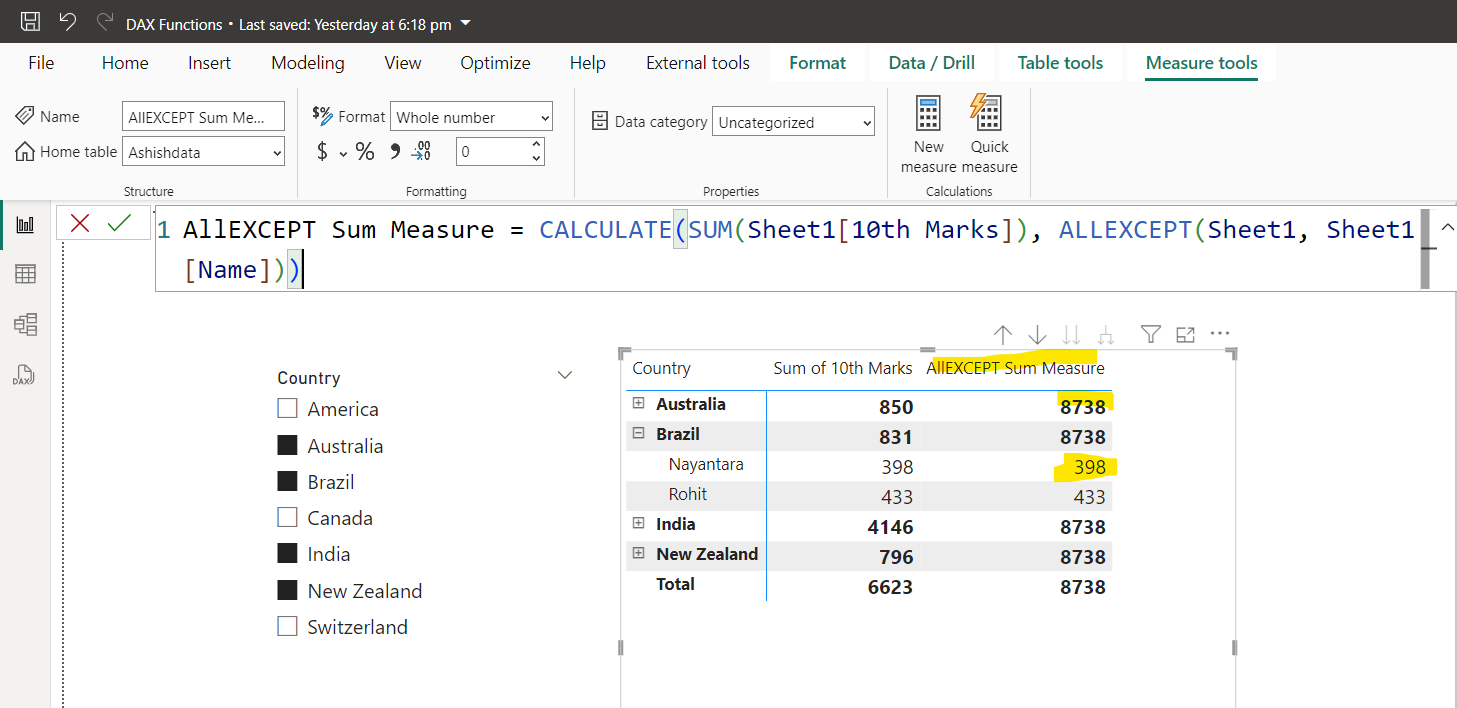
Task: Open the Data category dropdown
Action: point(793,122)
